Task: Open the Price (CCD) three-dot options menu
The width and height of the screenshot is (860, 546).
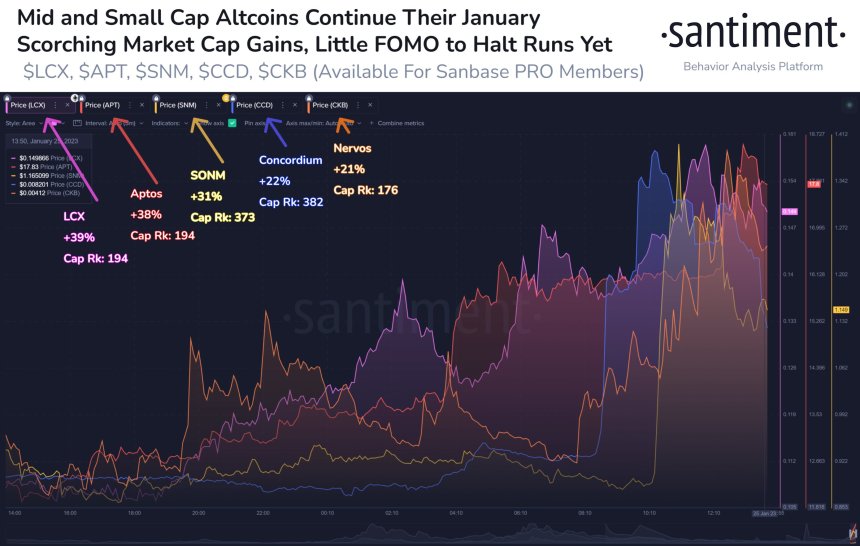Action: (283, 105)
